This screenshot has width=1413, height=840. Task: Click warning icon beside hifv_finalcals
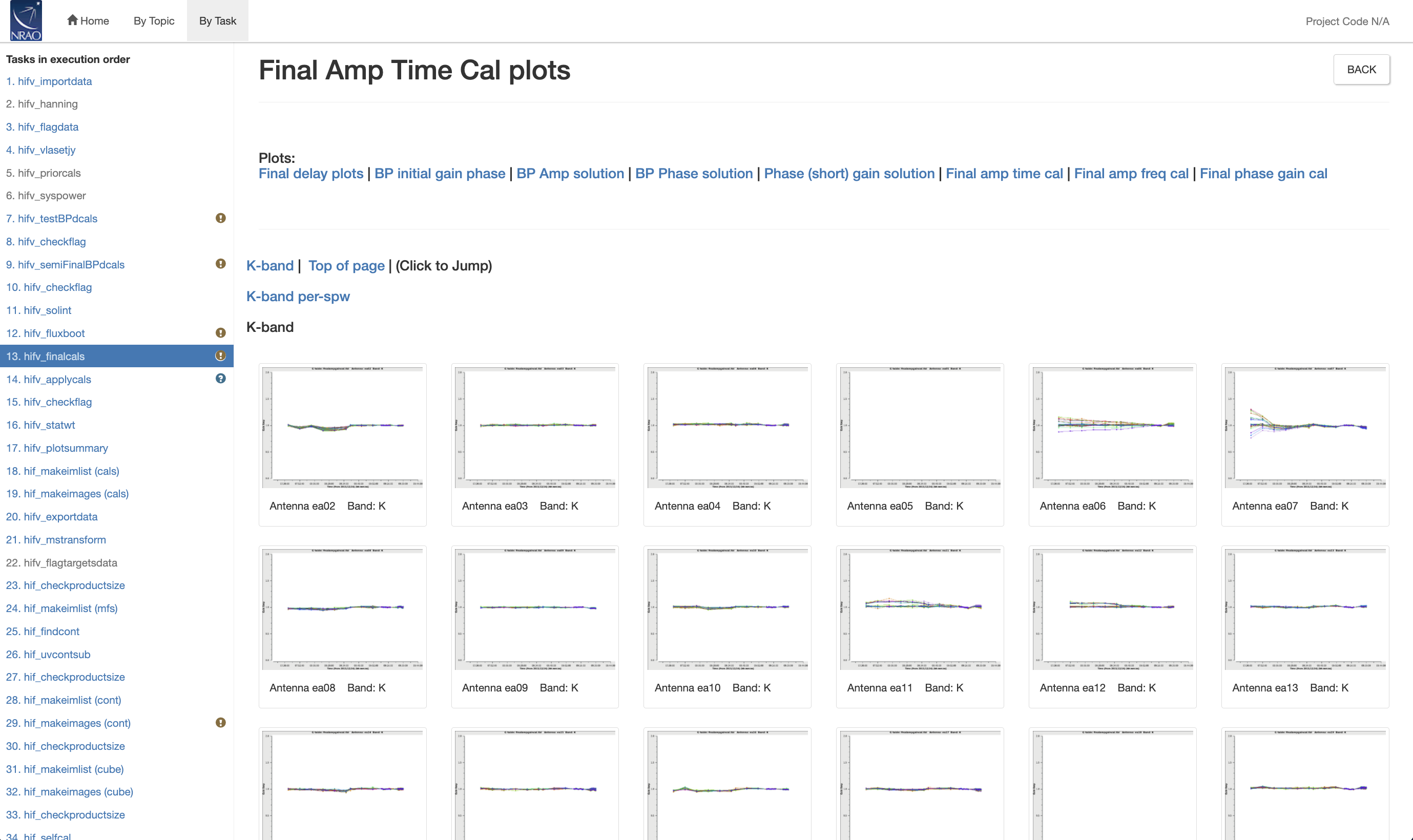pos(221,355)
